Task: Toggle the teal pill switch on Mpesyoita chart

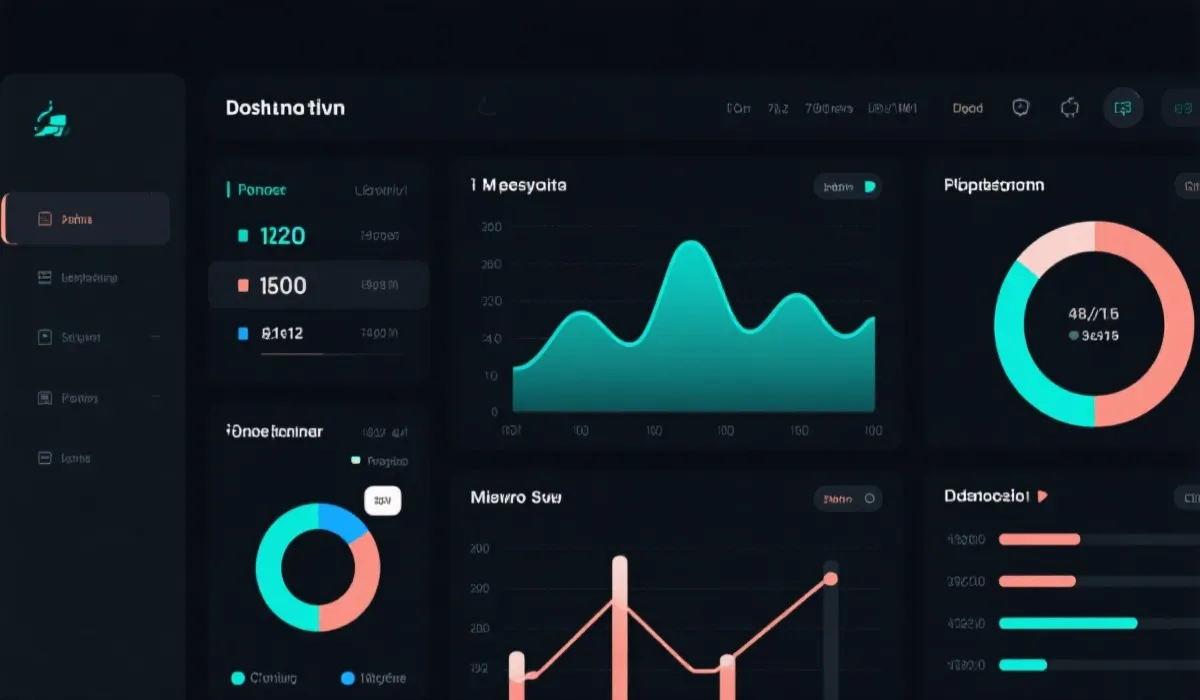Action: [869, 186]
